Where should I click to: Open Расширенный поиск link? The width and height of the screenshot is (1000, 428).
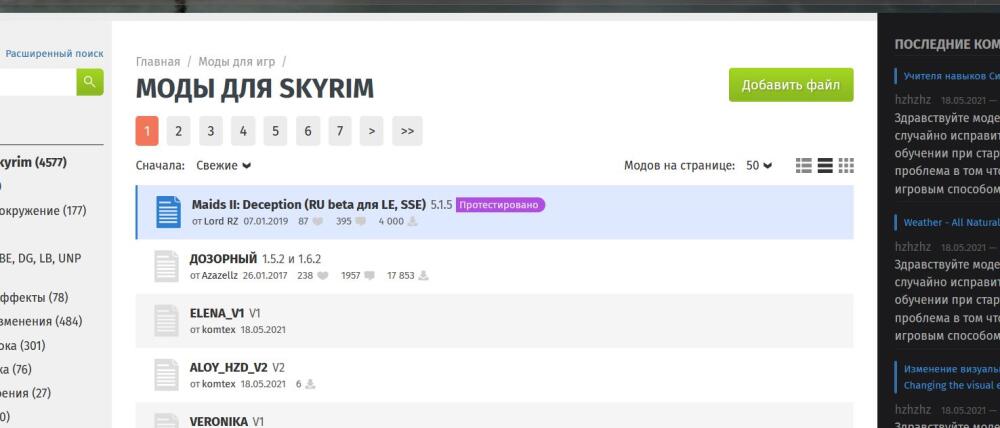[x=54, y=54]
